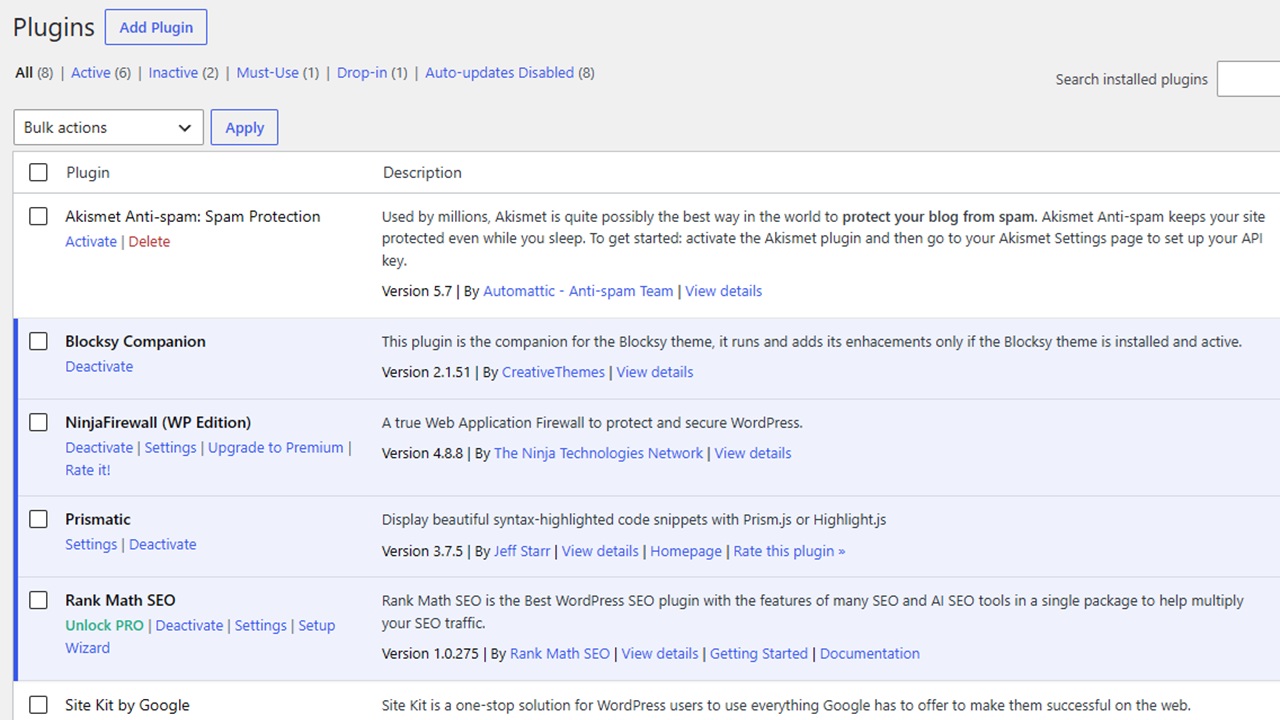View details for Akismet Anti-spam
The height and width of the screenshot is (720, 1280).
(723, 291)
